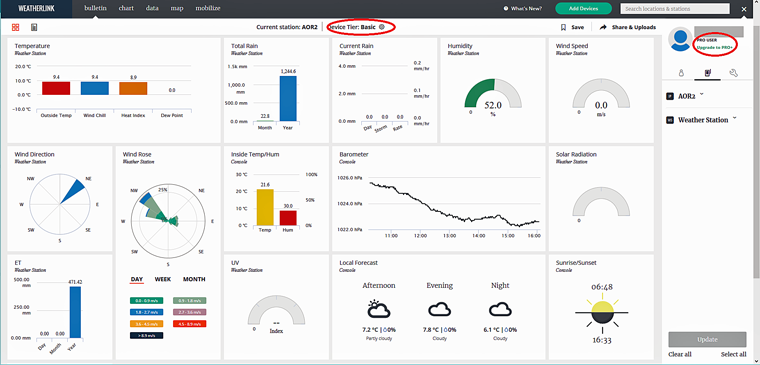Select MONTH wind rose period
Viewport: 760px width, 365px height.
194,279
